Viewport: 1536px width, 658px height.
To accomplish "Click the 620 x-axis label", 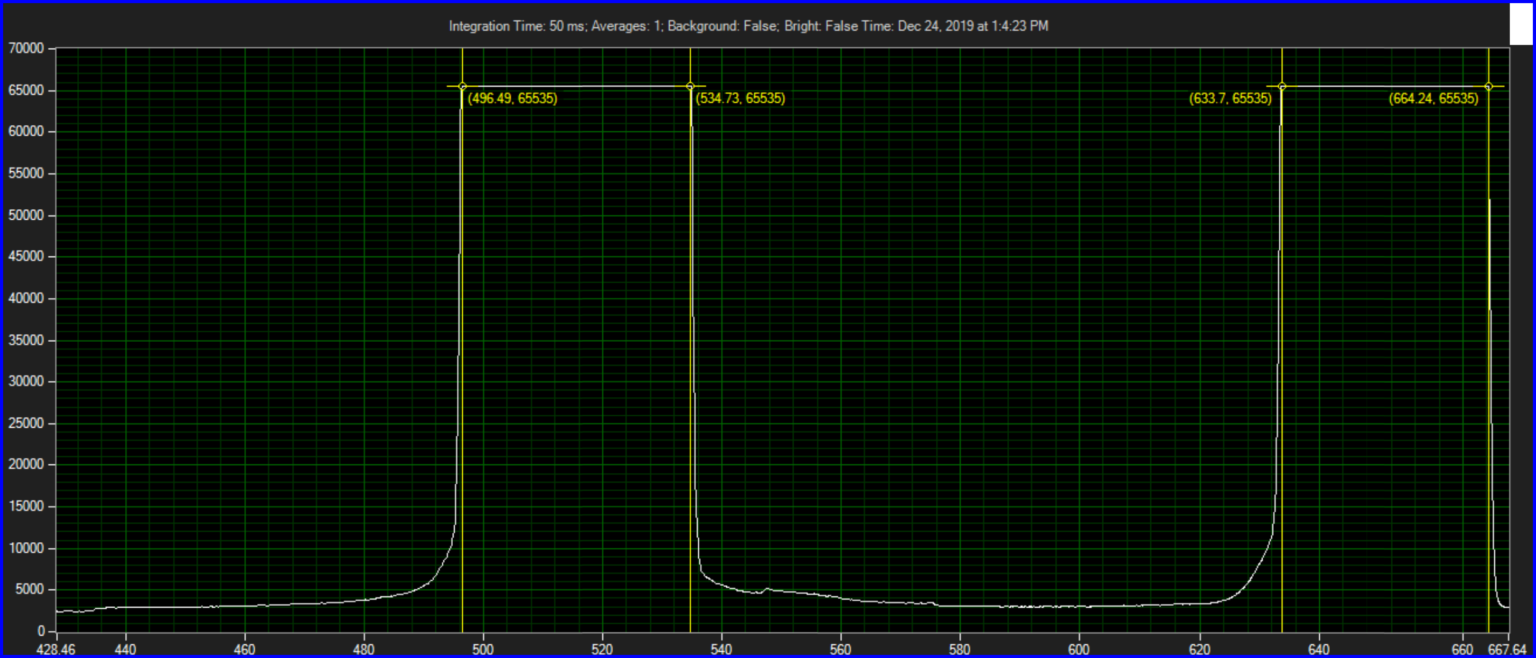I will click(x=1199, y=648).
